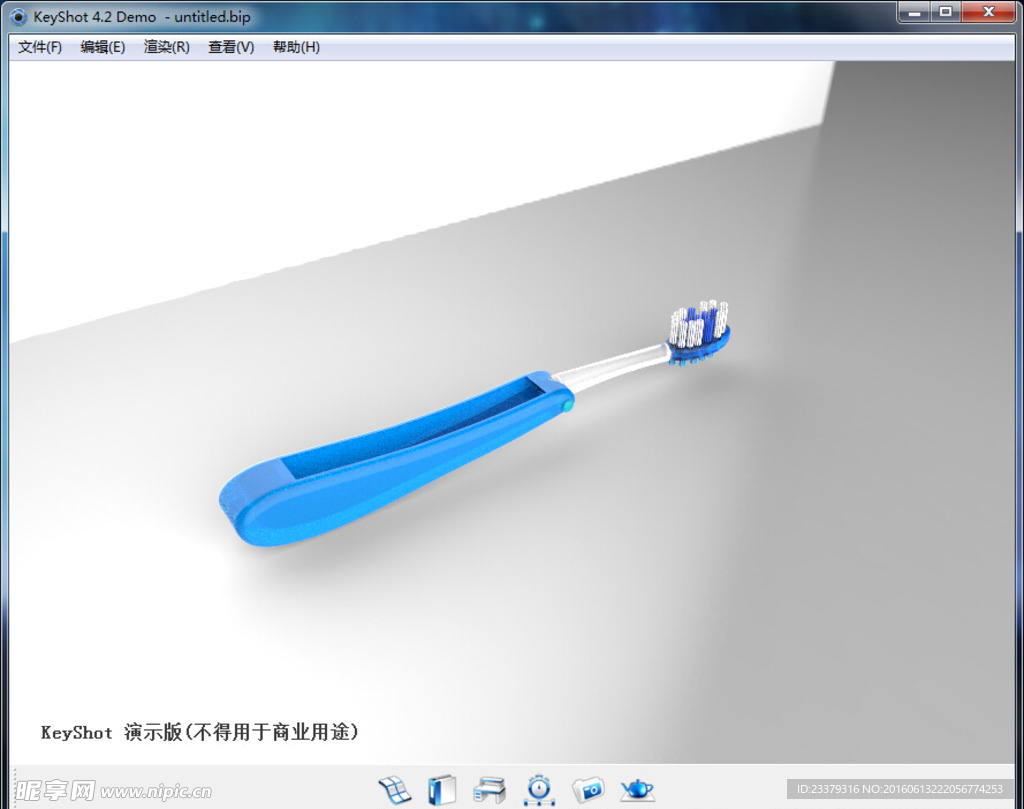The image size is (1024, 809).
Task: Open the Project panel desk icon
Action: point(489,790)
